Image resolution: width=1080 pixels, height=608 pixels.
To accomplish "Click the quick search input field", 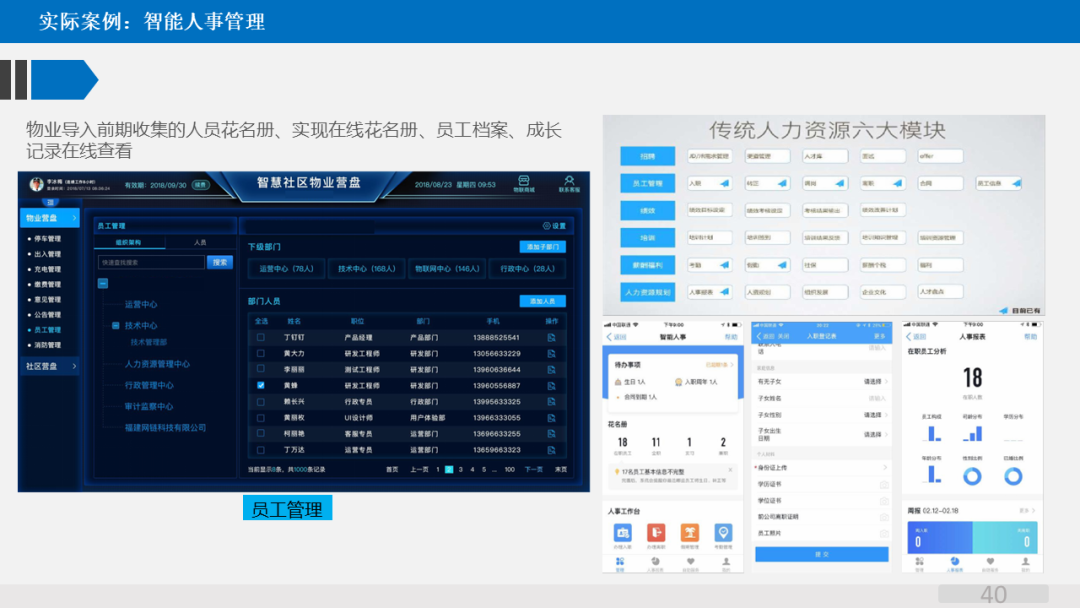I will pyautogui.click(x=152, y=262).
